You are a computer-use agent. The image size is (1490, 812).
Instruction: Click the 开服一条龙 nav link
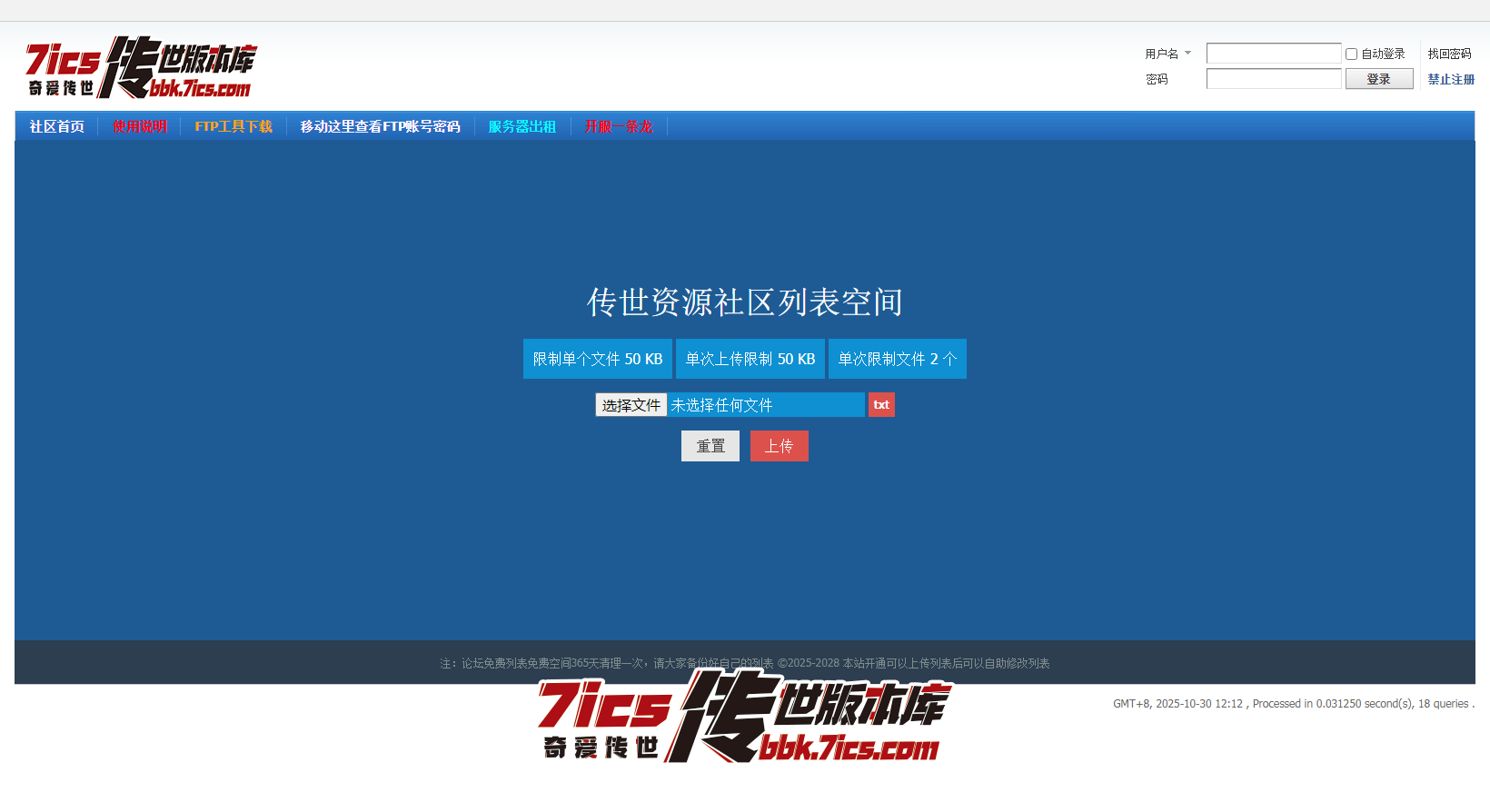click(619, 126)
